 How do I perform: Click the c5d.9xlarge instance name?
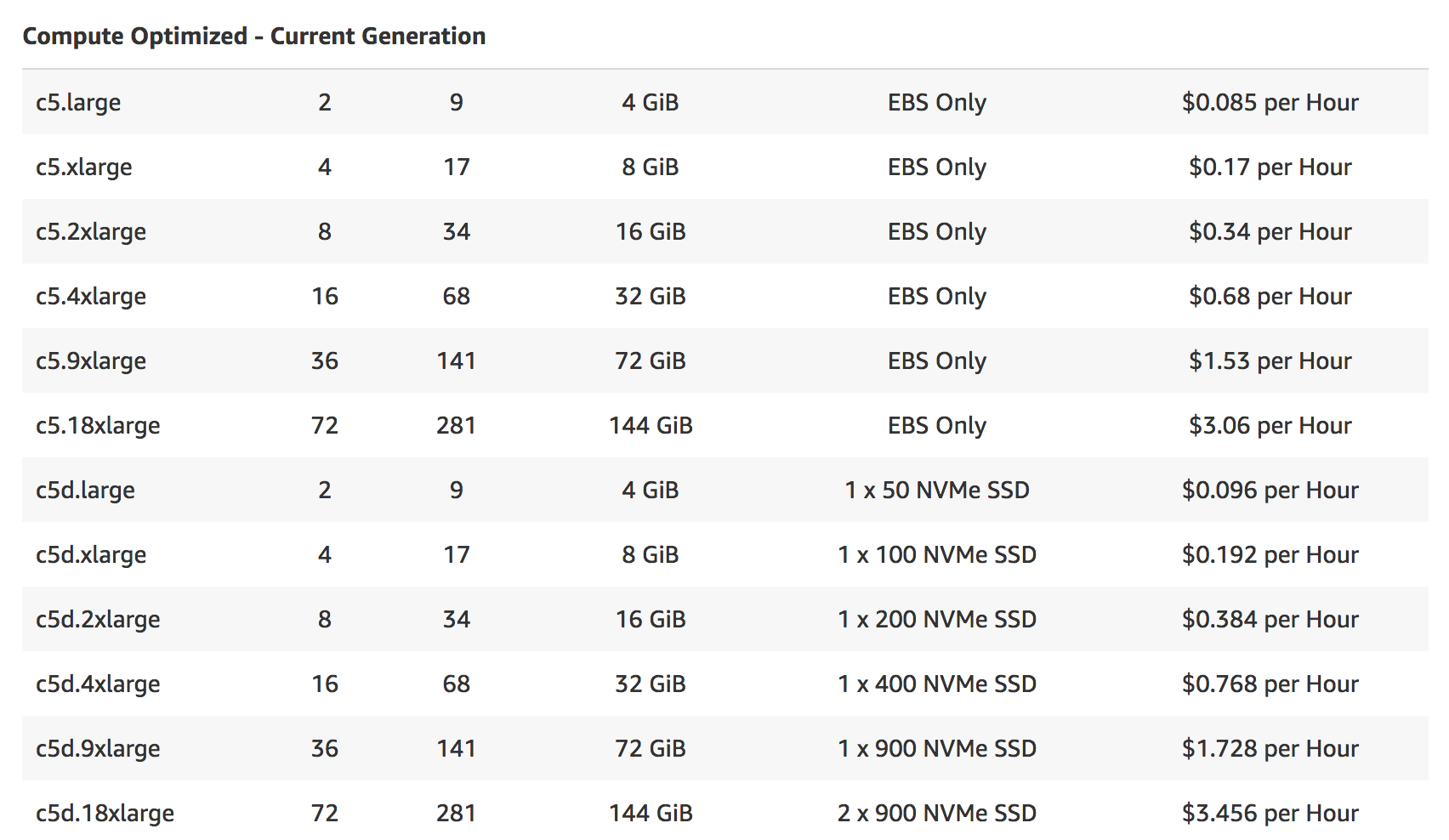click(x=98, y=749)
